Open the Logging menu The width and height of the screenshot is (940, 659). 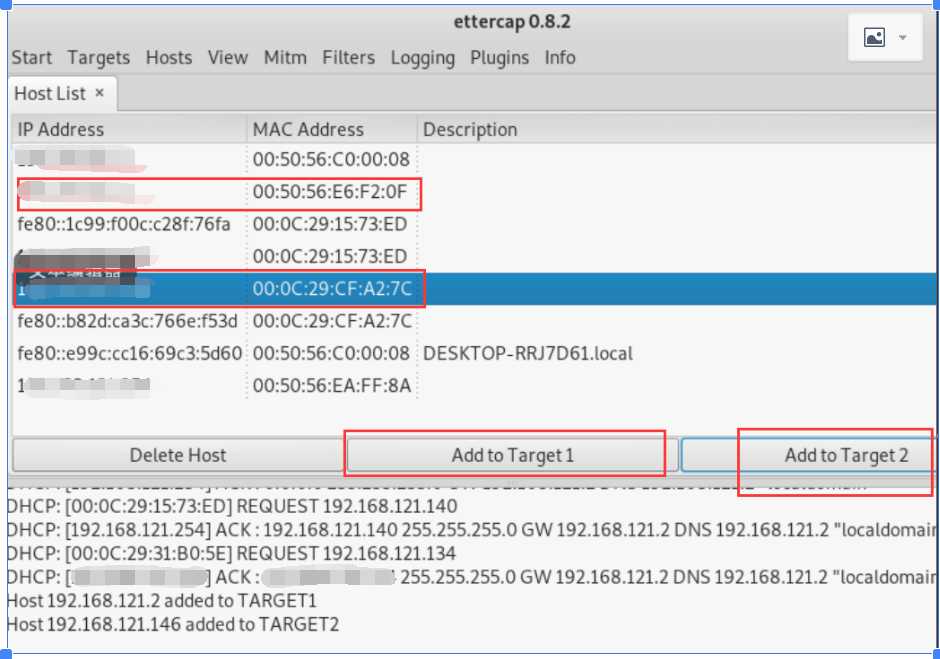tap(423, 58)
